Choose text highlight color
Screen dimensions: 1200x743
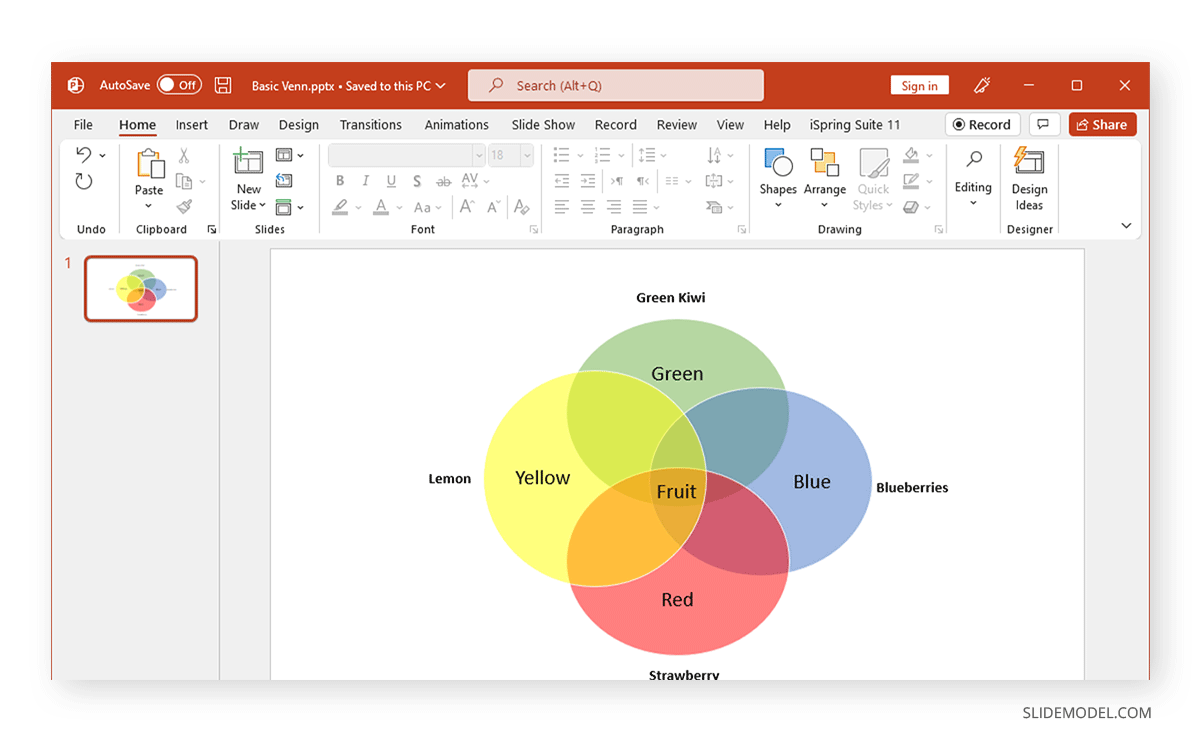tap(340, 207)
